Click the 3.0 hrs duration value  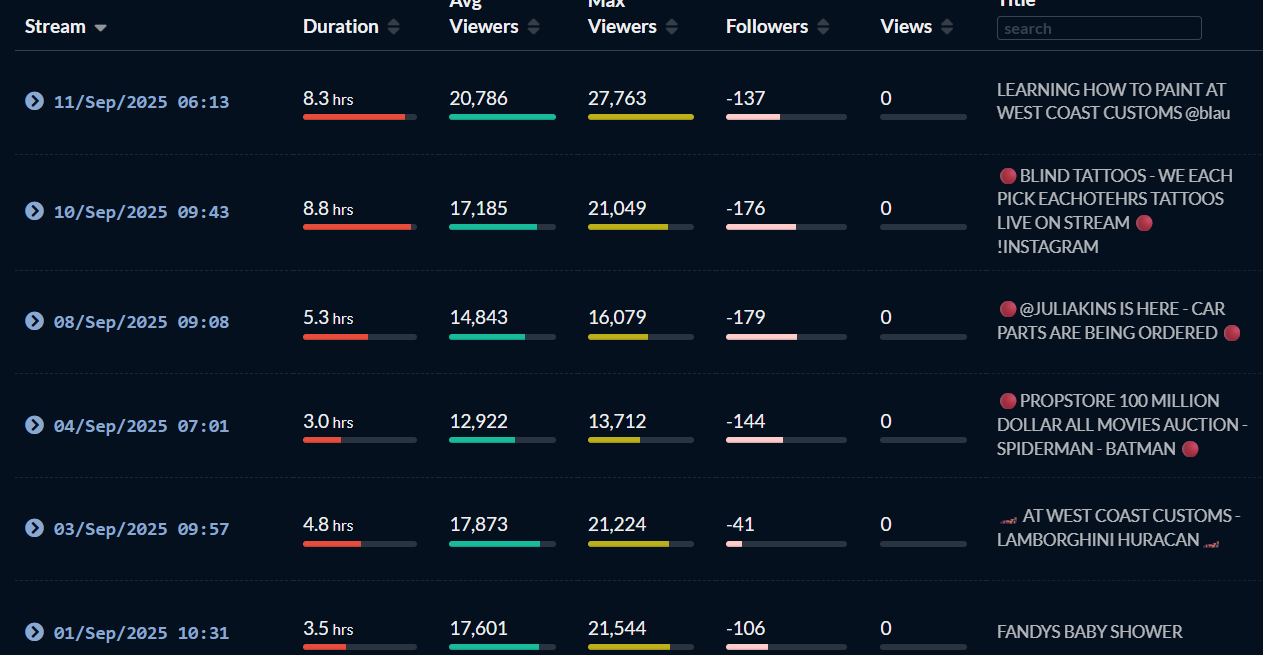328,421
